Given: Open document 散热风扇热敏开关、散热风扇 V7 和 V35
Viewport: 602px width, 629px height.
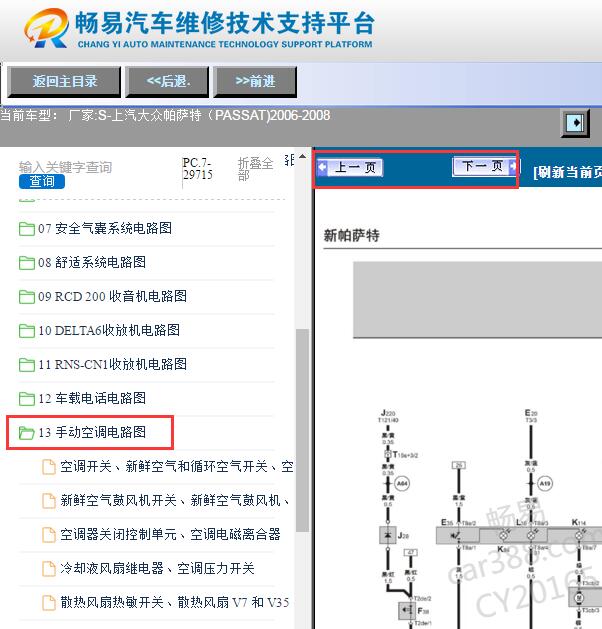Looking at the screenshot, I should pos(175,603).
